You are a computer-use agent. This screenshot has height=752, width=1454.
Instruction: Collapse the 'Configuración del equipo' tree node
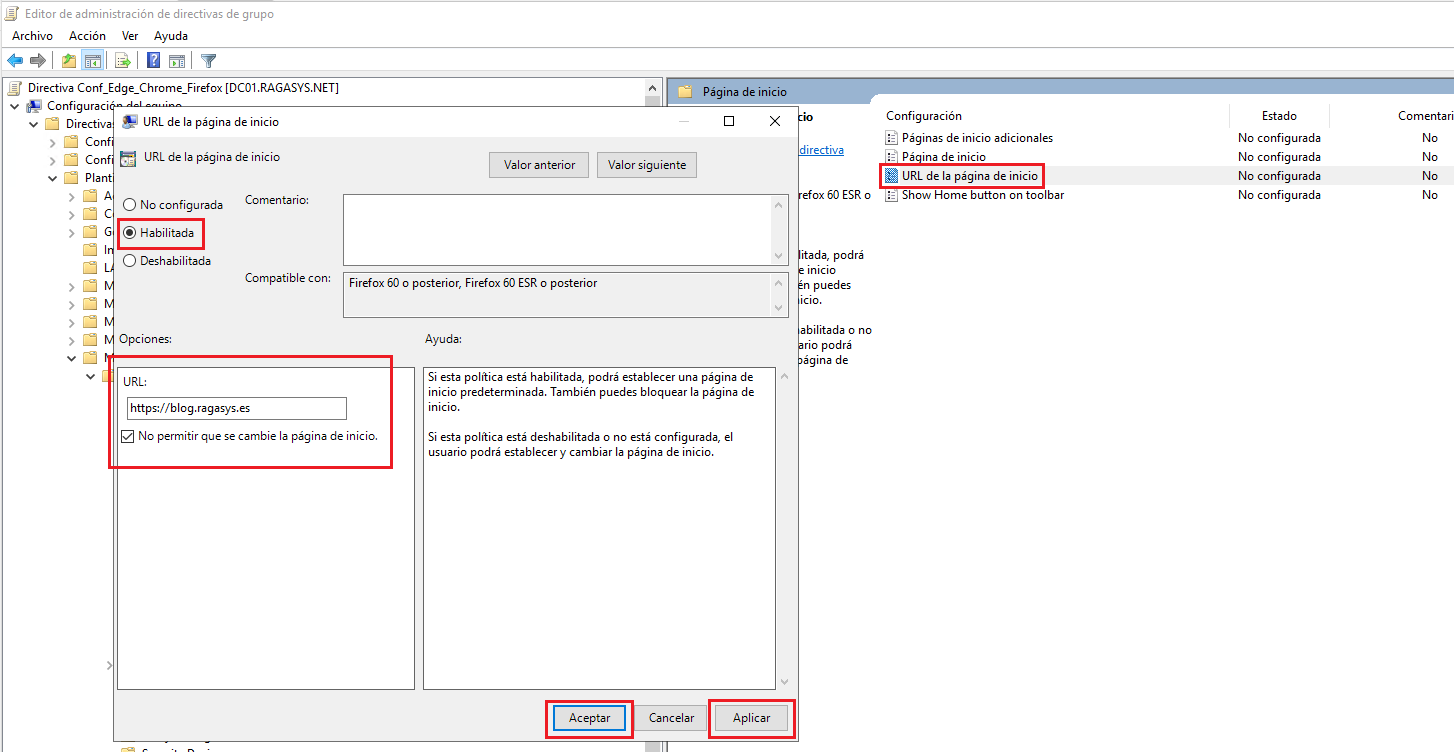point(13,105)
